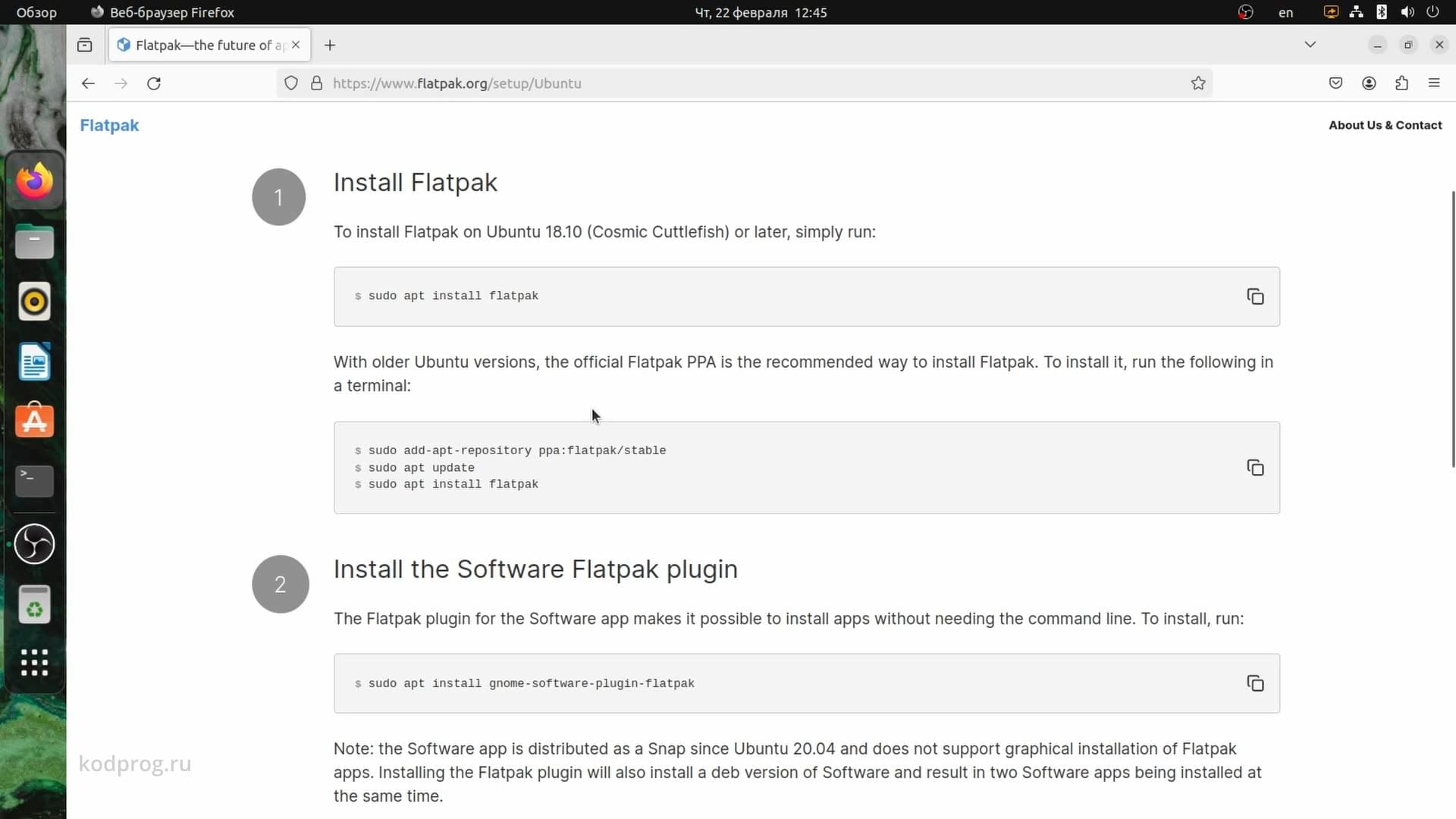Switch to OBS Studio in dock
Image resolution: width=1456 pixels, height=819 pixels.
coord(34,544)
